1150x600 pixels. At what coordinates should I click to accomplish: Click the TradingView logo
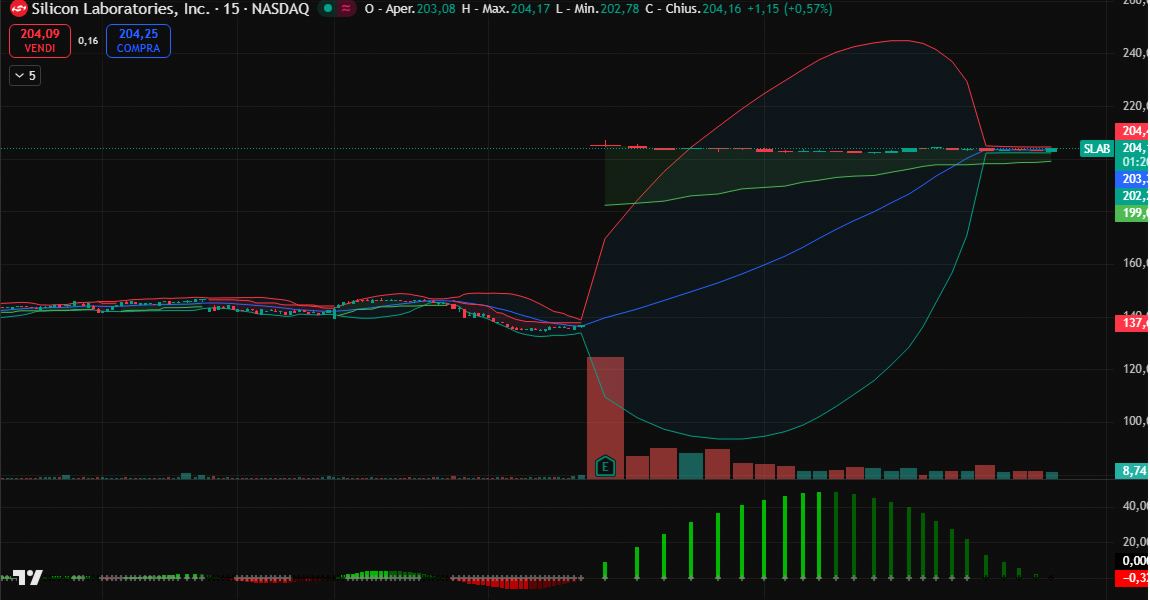click(x=28, y=577)
